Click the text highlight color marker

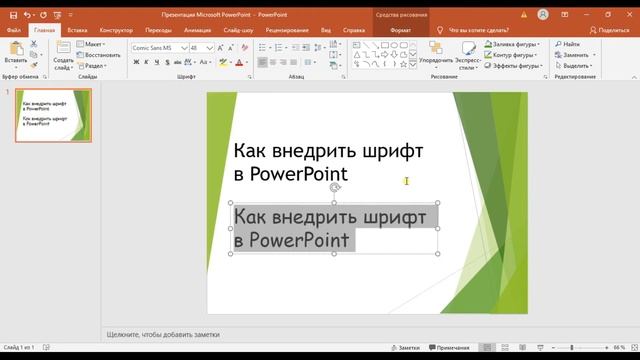pyautogui.click(x=223, y=62)
